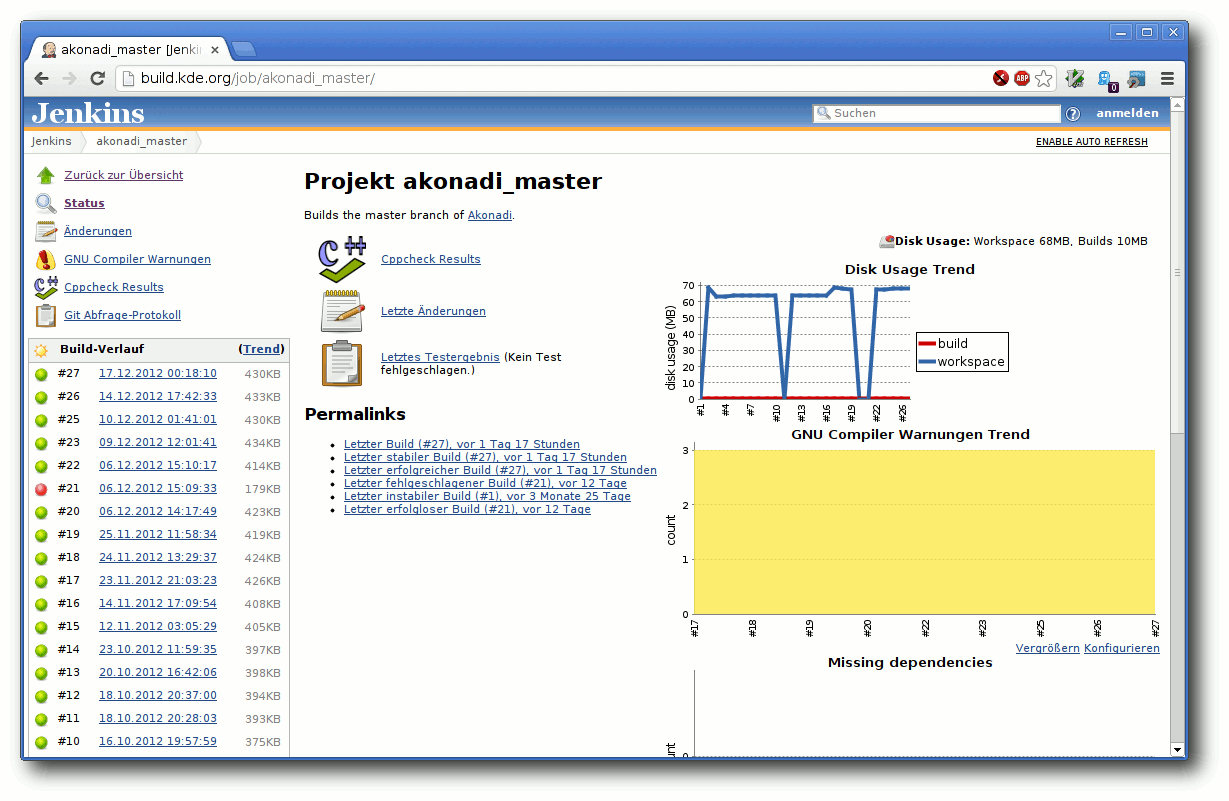Open a new browser tab
The image size is (1229, 801).
[243, 49]
